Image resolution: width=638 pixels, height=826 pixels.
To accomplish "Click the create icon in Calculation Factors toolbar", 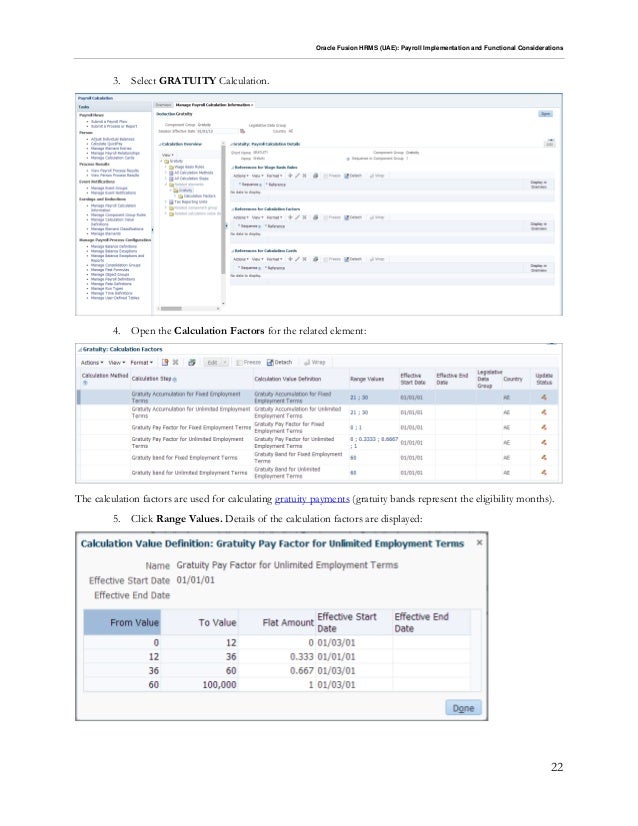I will [x=165, y=362].
